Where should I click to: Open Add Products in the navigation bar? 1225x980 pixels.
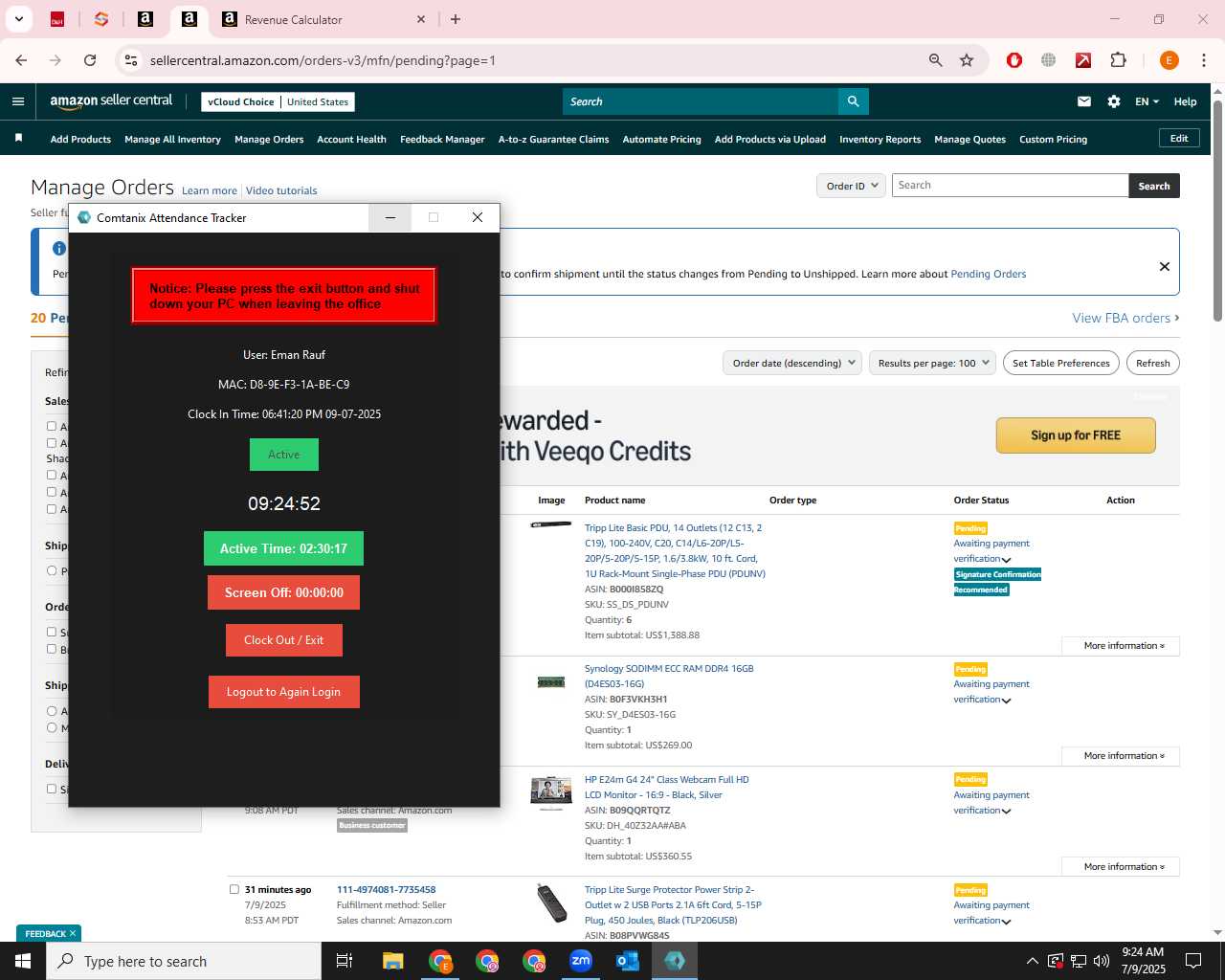80,139
